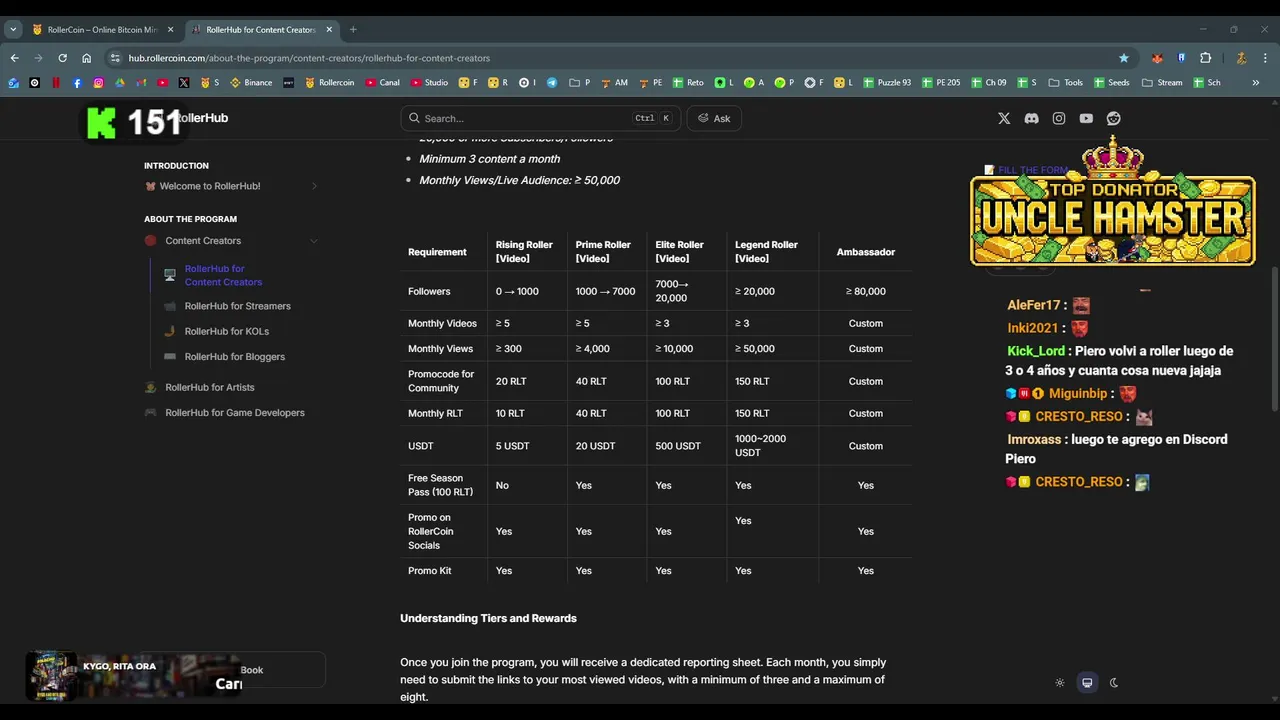Click 'Understanding Tiers and Rewards' heading
The image size is (1280, 720).
coord(488,618)
